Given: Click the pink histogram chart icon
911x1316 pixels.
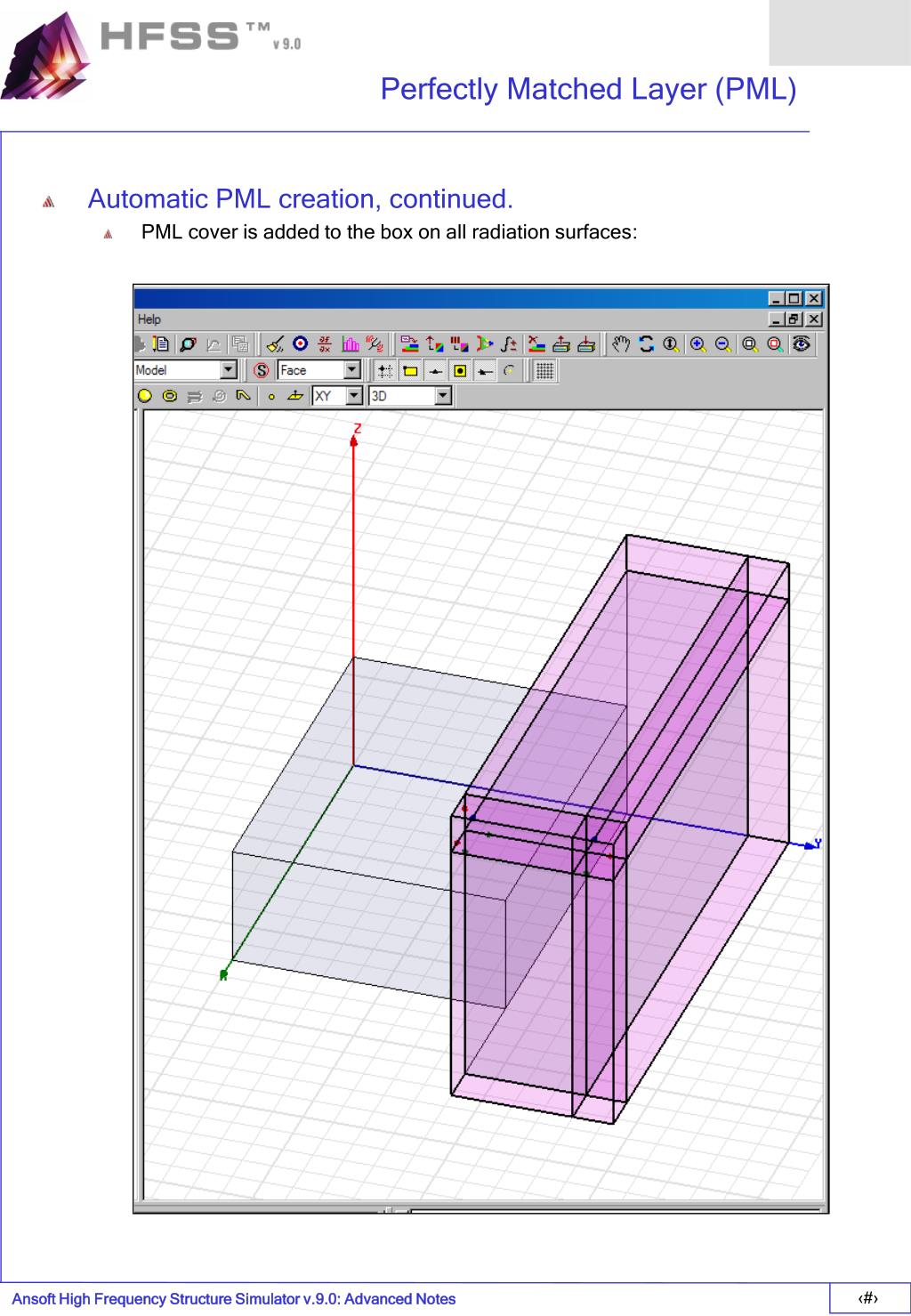Looking at the screenshot, I should click(351, 344).
